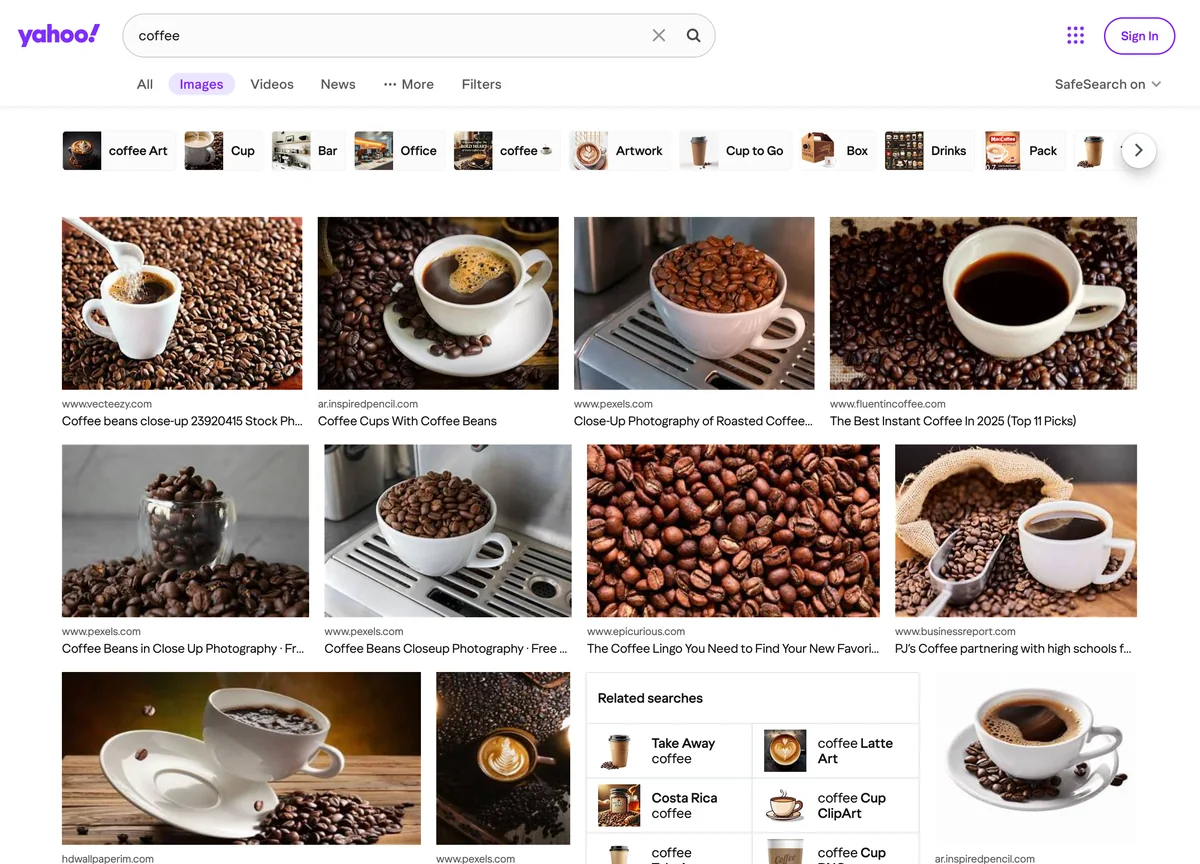Choose the Drinks suggestion chip
This screenshot has width=1200, height=864.
point(930,151)
